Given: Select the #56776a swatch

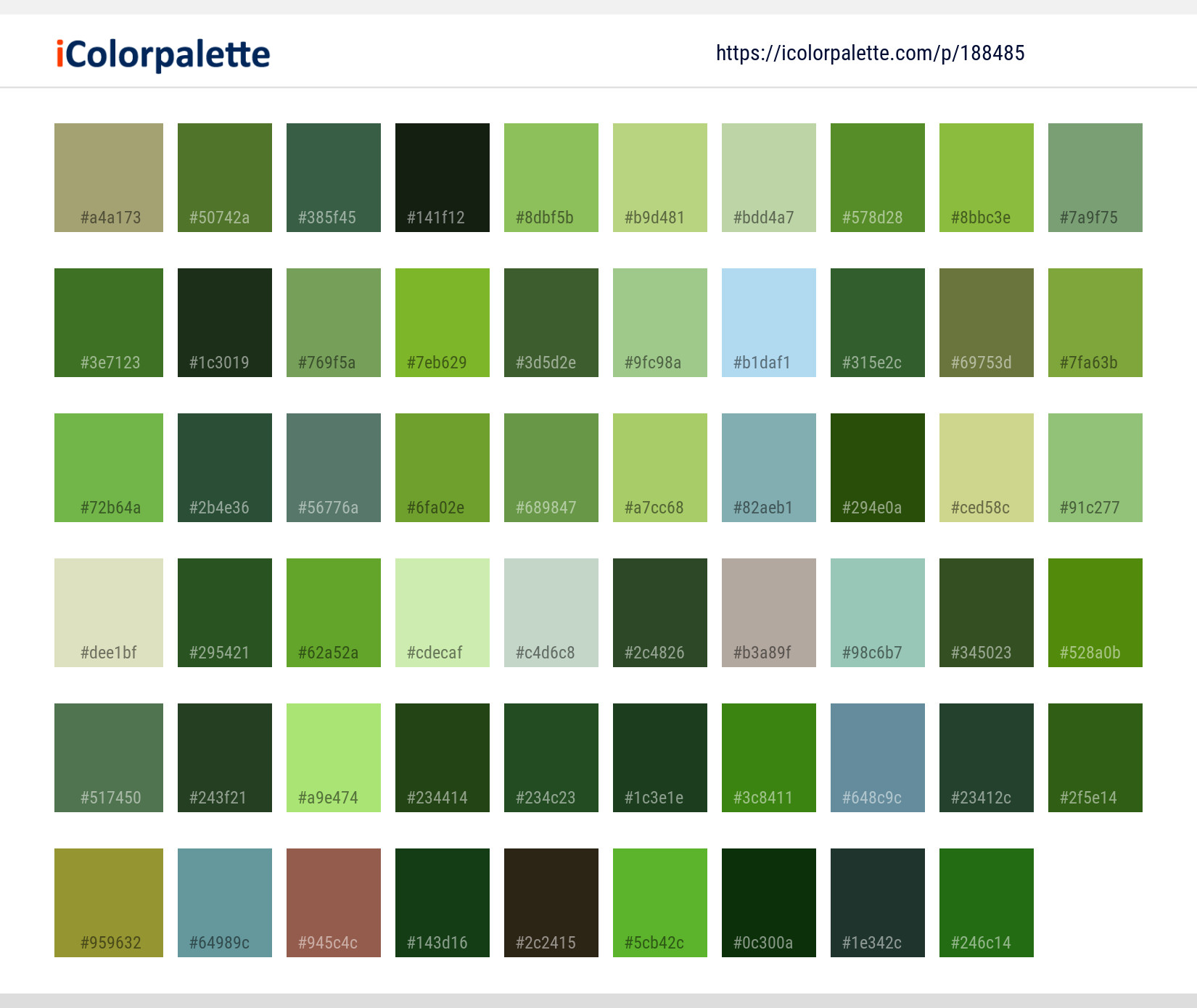Looking at the screenshot, I should pos(334,468).
